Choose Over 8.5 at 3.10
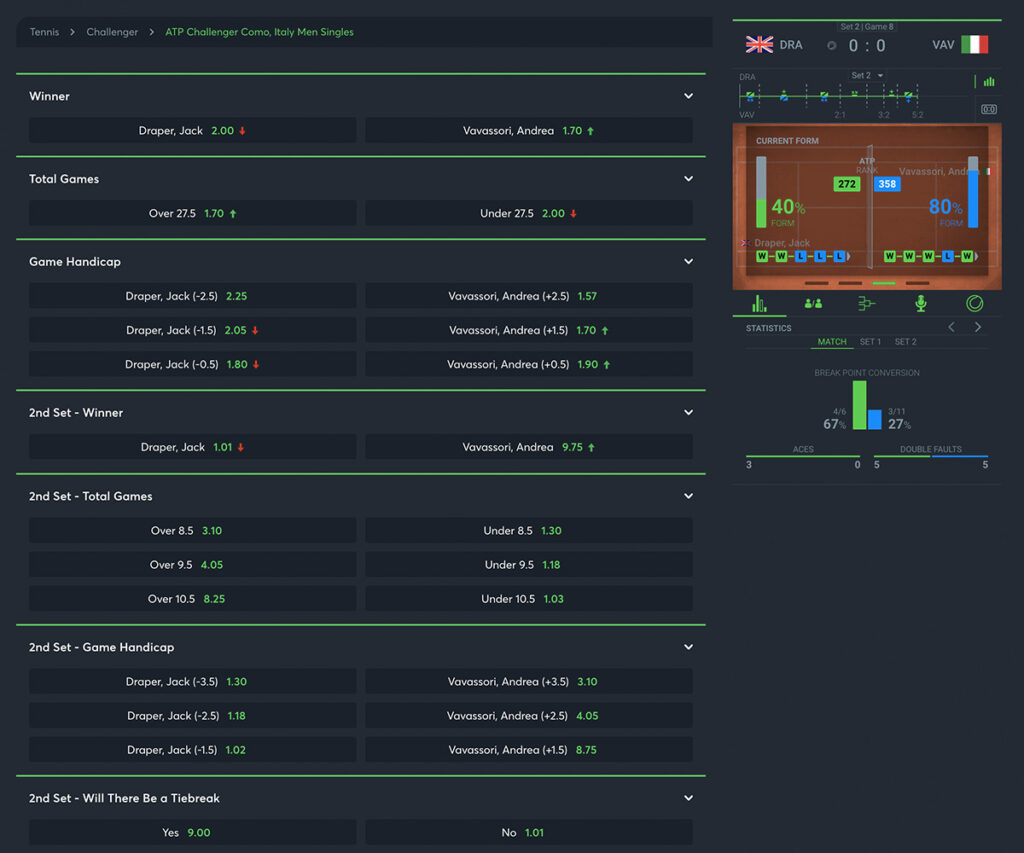This screenshot has height=853, width=1024. [193, 531]
